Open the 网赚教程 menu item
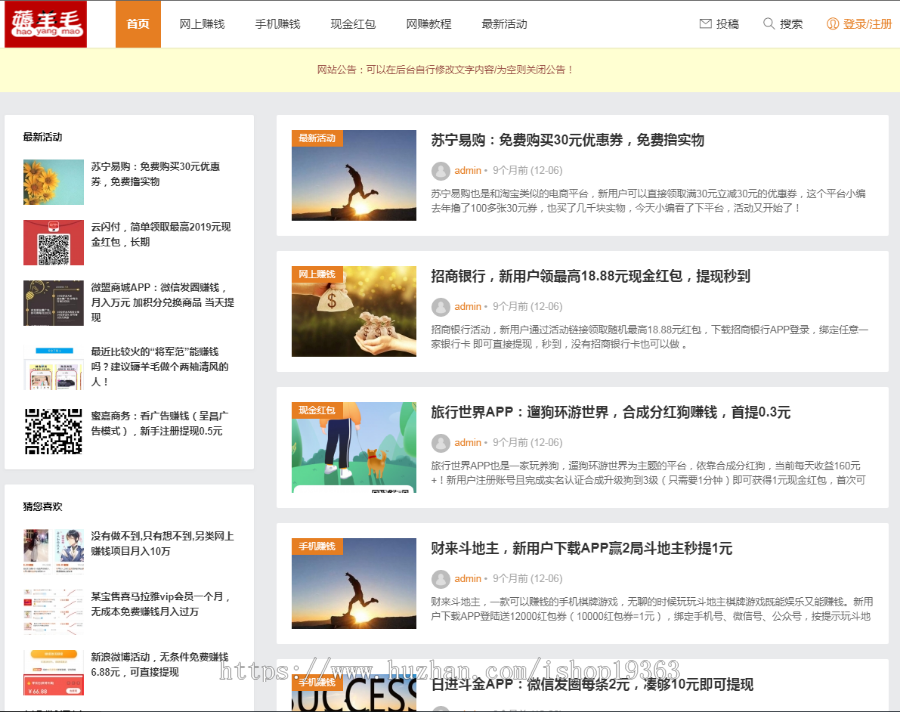 pos(428,22)
